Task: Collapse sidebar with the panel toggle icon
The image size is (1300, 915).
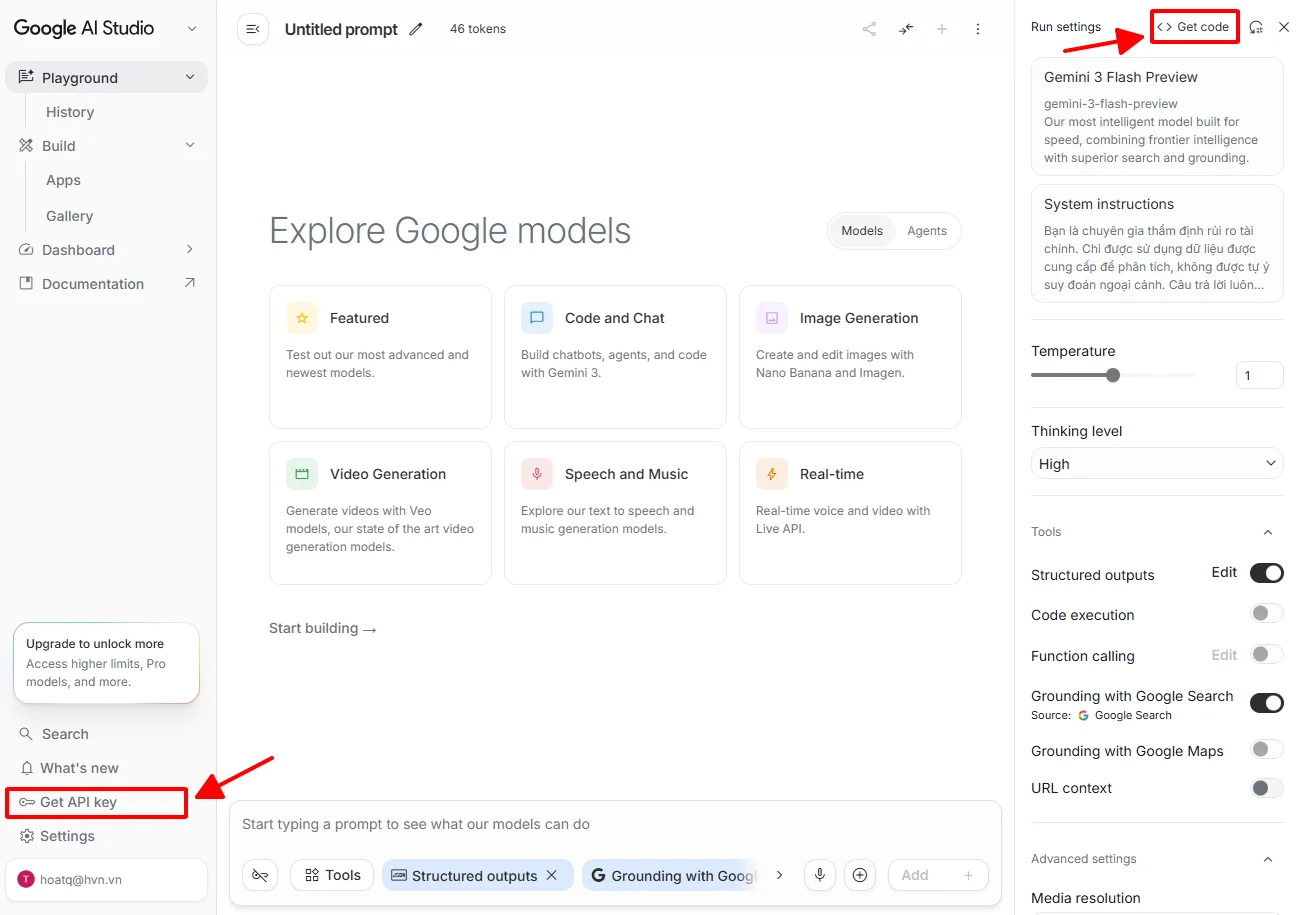Action: point(253,29)
